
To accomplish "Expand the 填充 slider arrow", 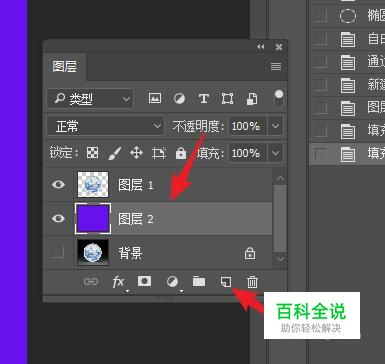I will (x=275, y=153).
